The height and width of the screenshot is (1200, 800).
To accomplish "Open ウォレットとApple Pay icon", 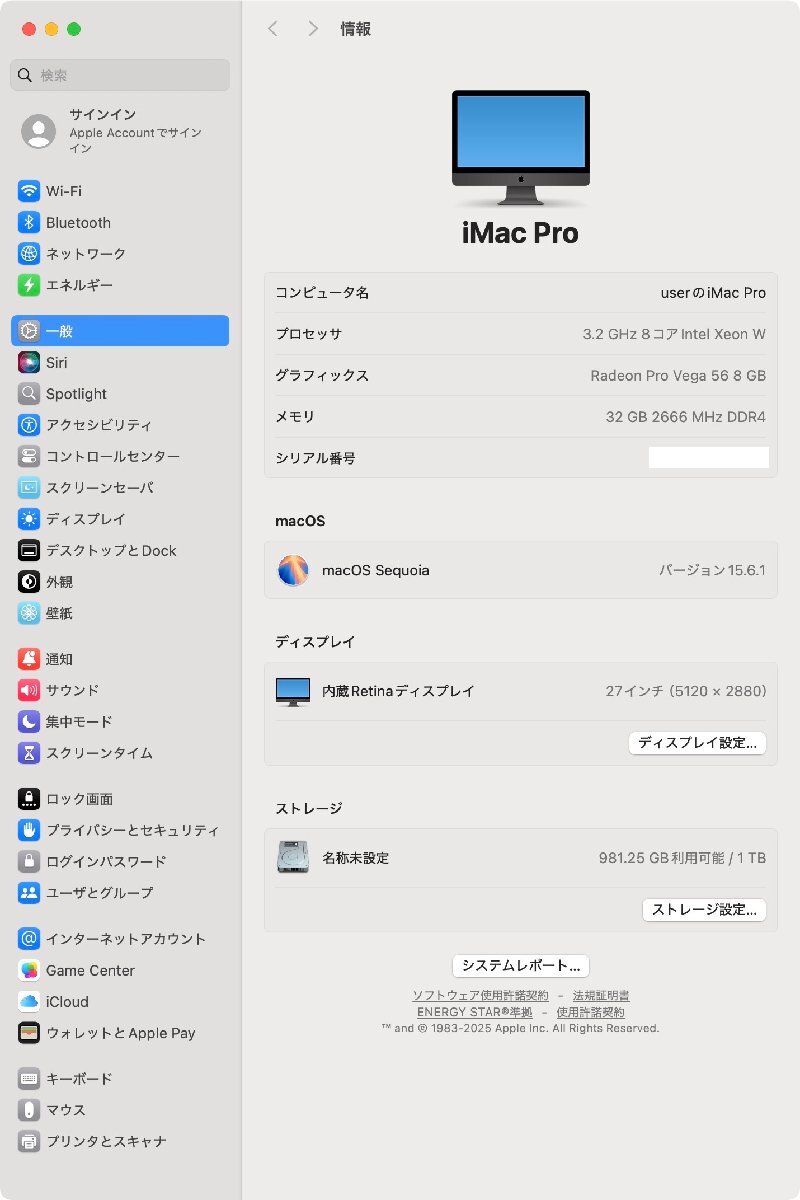I will 29,1033.
